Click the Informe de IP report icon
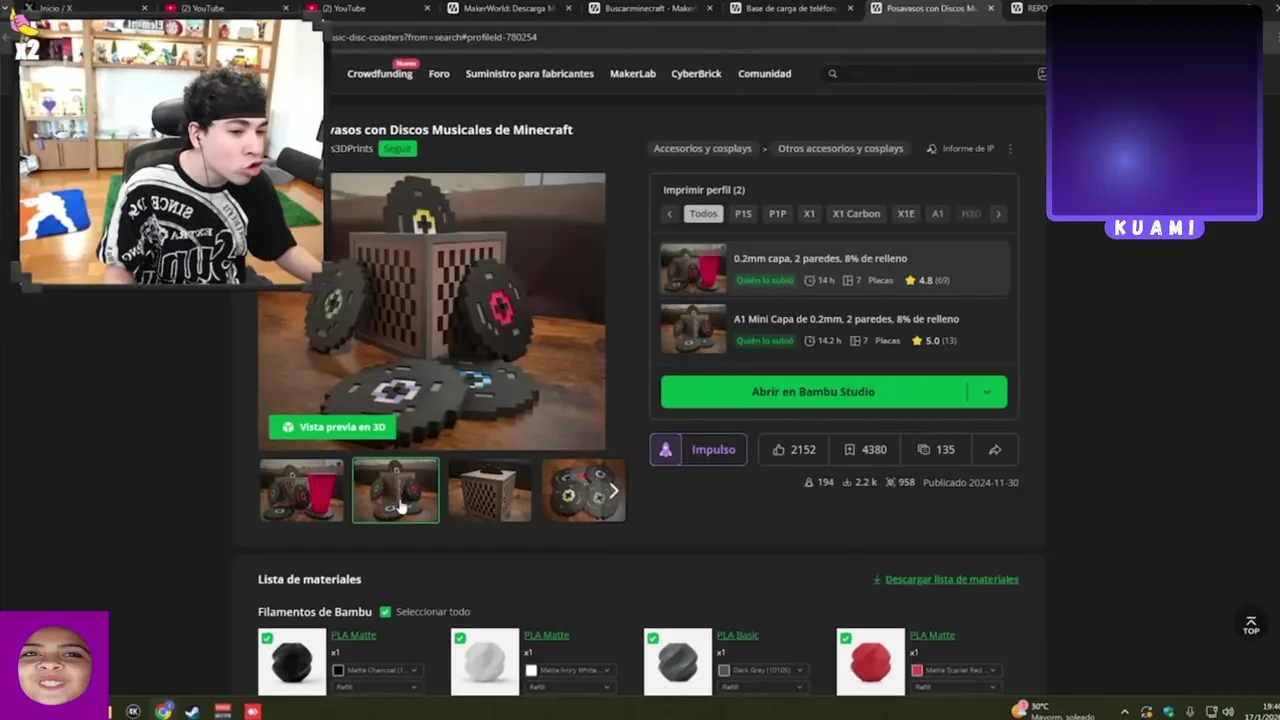Screen dimensions: 1280x720 tap(932, 149)
